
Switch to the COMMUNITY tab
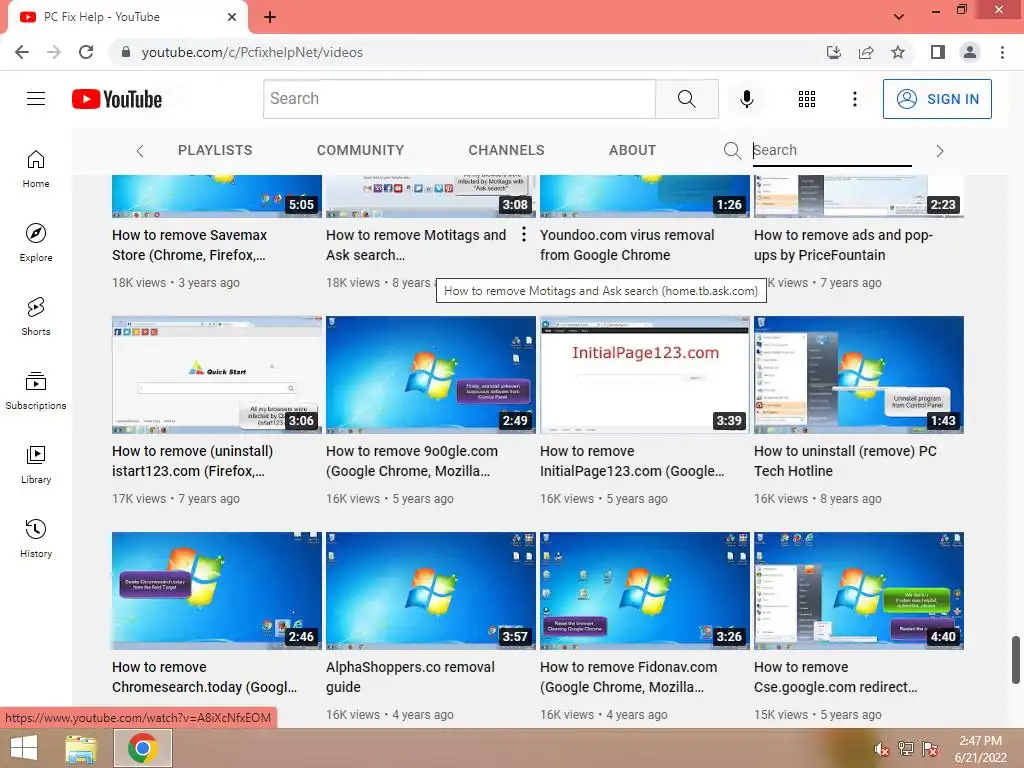tap(360, 150)
